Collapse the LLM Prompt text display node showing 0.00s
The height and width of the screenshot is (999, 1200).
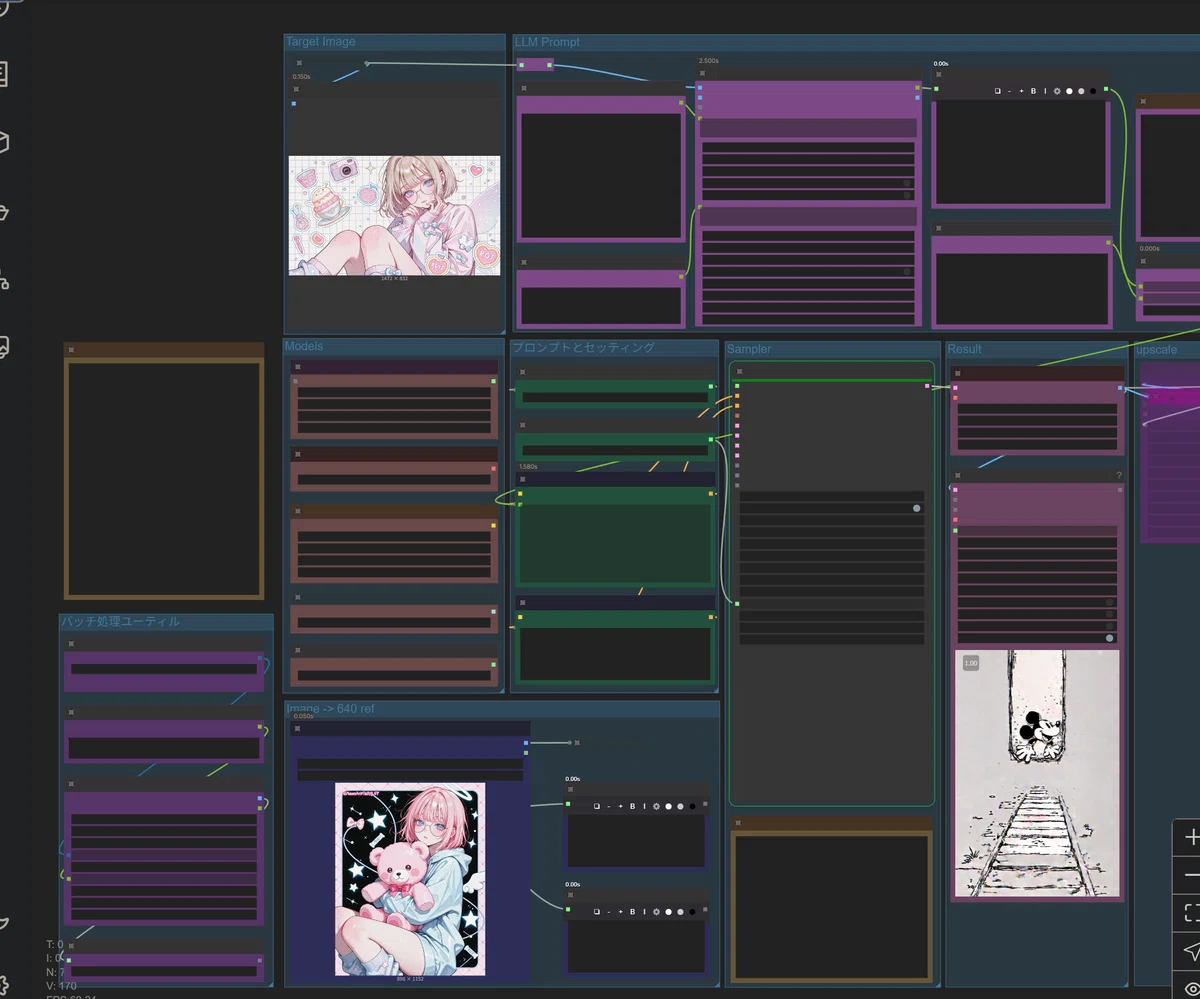(x=940, y=75)
